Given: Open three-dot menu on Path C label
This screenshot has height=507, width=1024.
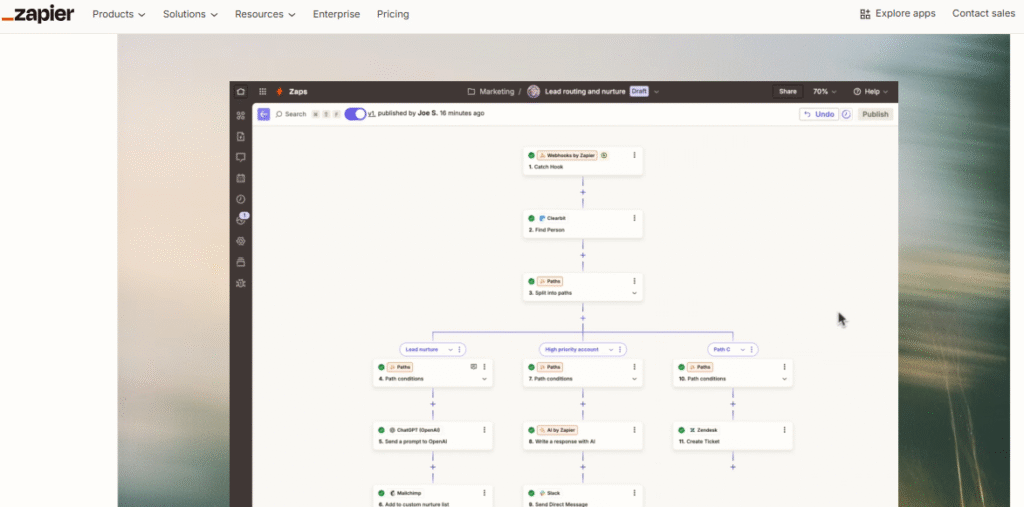Looking at the screenshot, I should click(x=753, y=350).
